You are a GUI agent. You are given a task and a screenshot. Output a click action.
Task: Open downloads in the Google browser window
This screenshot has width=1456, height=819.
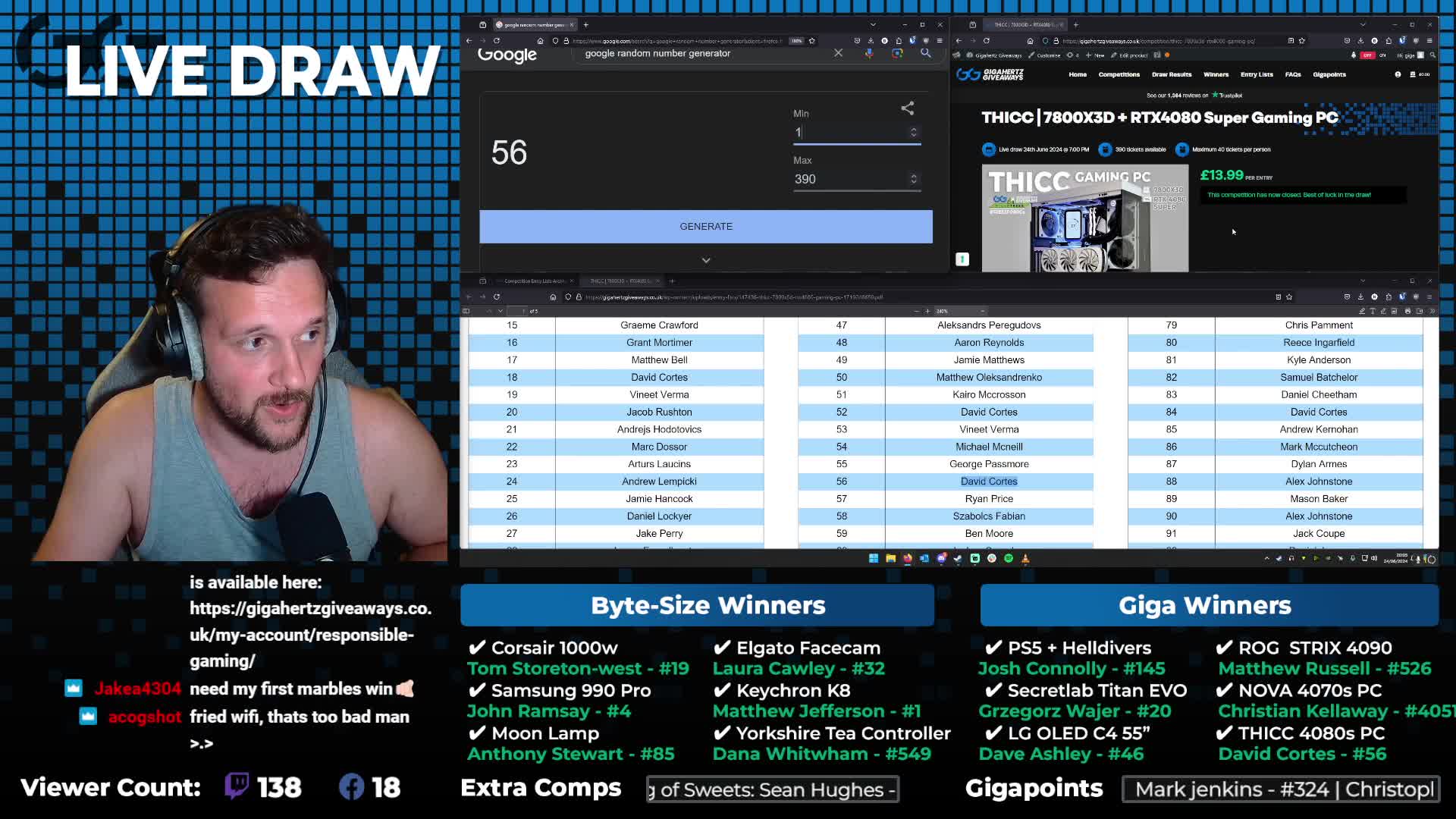871,41
